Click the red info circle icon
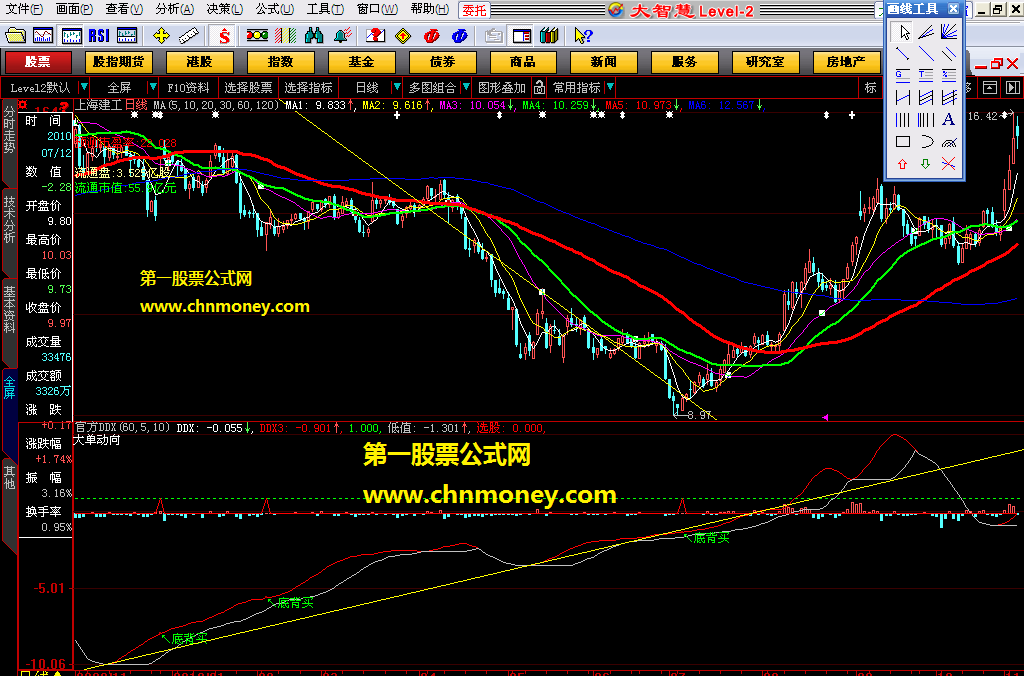This screenshot has width=1024, height=676. point(431,35)
